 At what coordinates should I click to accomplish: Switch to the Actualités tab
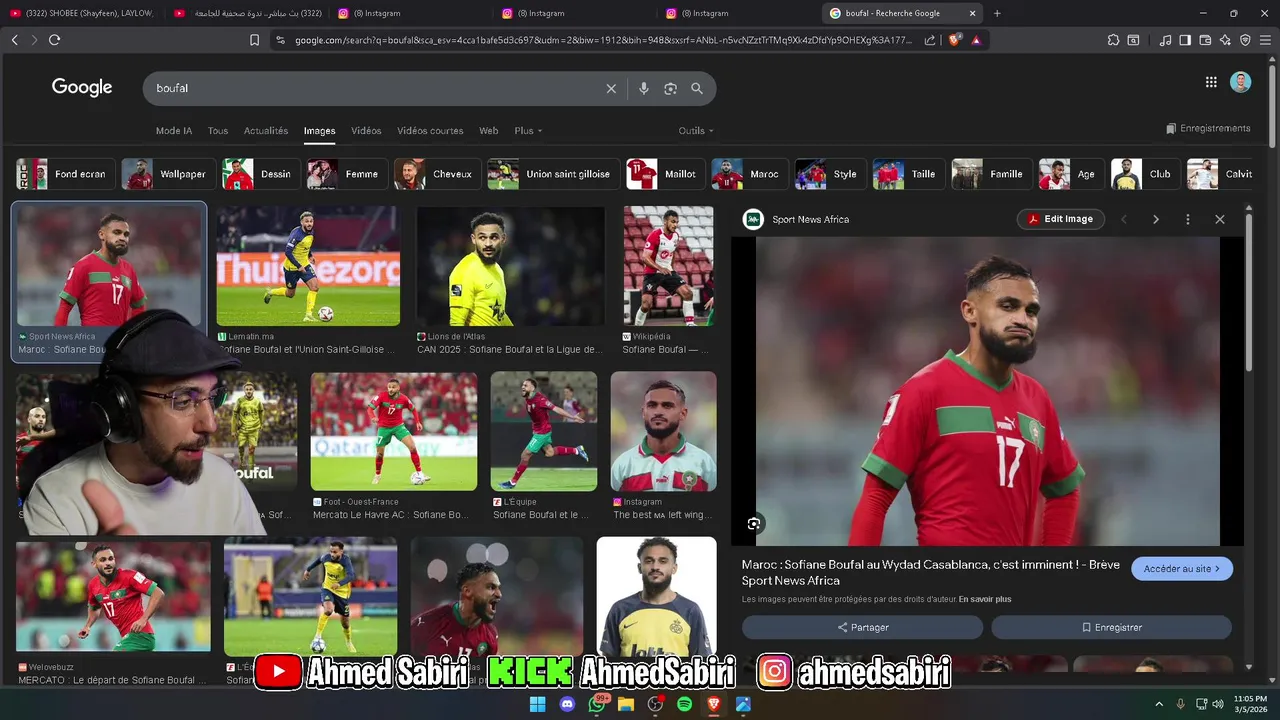tap(266, 131)
